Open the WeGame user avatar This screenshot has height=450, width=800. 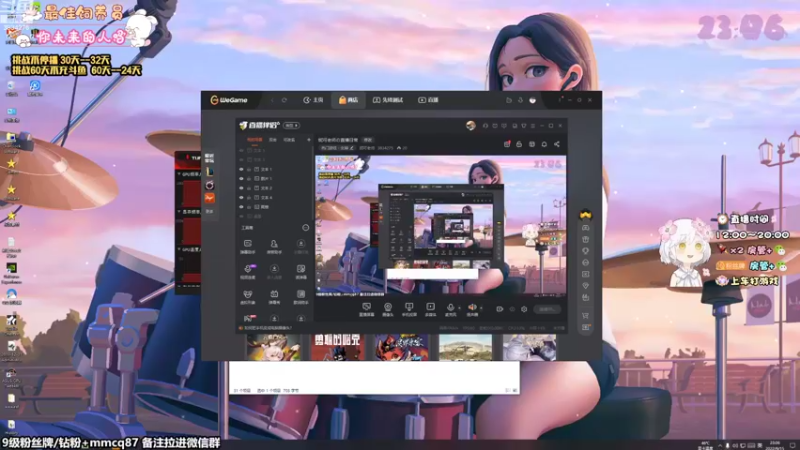pos(533,100)
